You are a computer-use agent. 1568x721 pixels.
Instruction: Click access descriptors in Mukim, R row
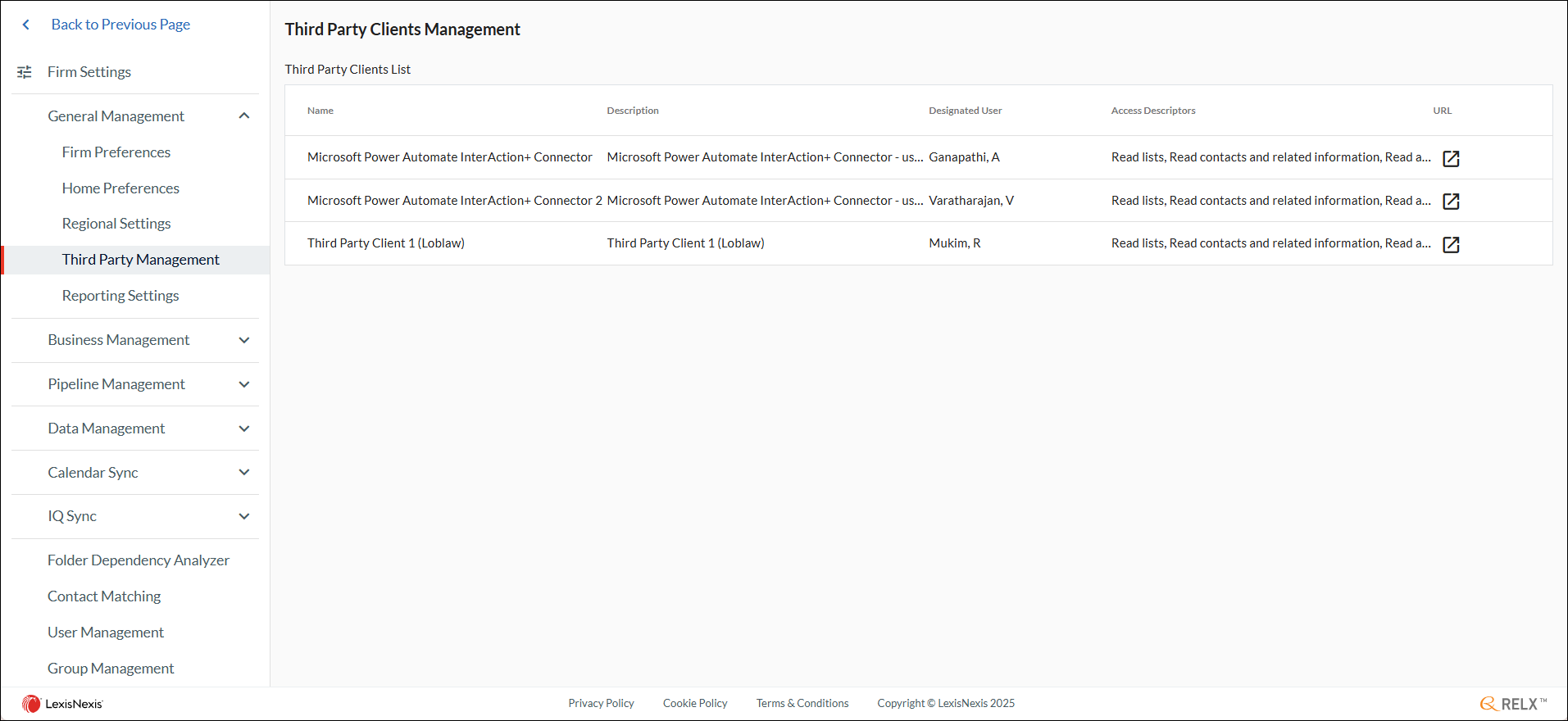tap(1271, 243)
